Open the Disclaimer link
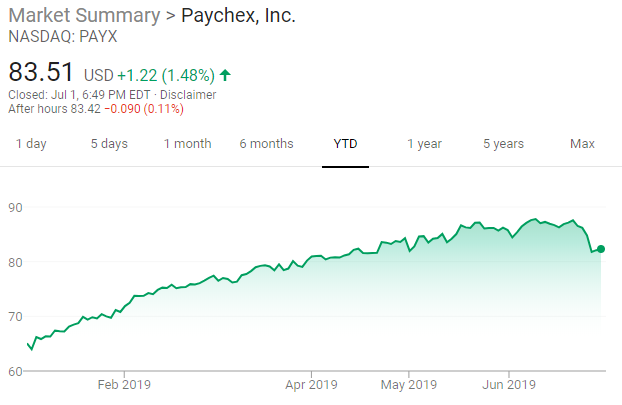Screen dimensions: 622x405 tap(189, 95)
